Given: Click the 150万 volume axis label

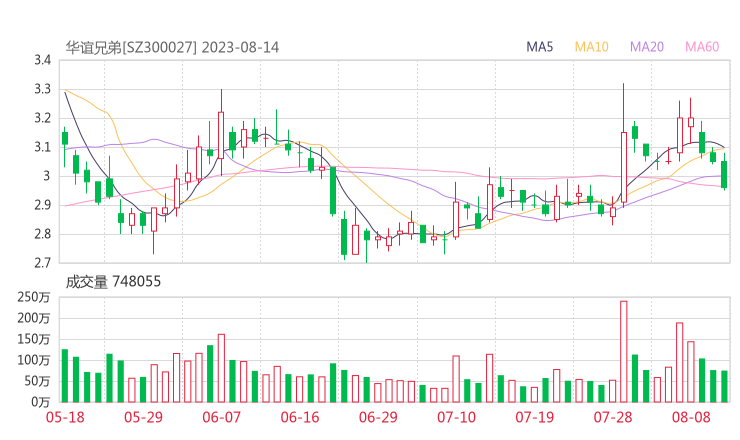Looking at the screenshot, I should (x=34, y=339).
